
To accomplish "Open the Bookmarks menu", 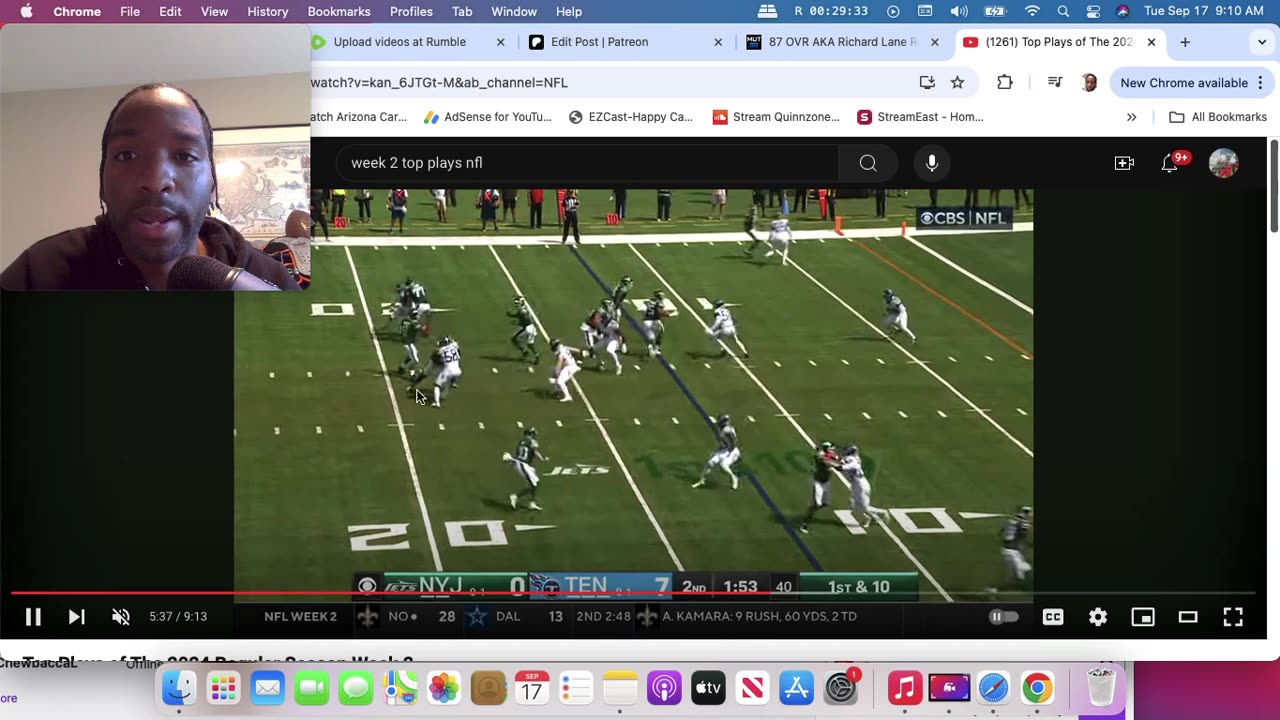I will 339,11.
